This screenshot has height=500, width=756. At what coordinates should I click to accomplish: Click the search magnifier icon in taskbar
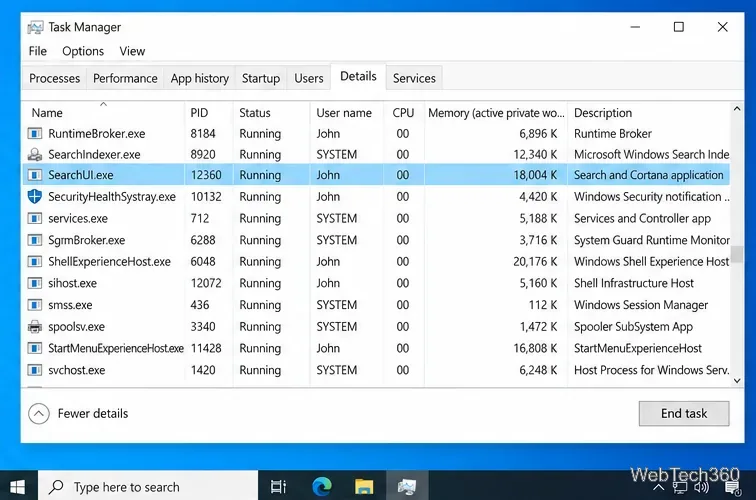(56, 487)
